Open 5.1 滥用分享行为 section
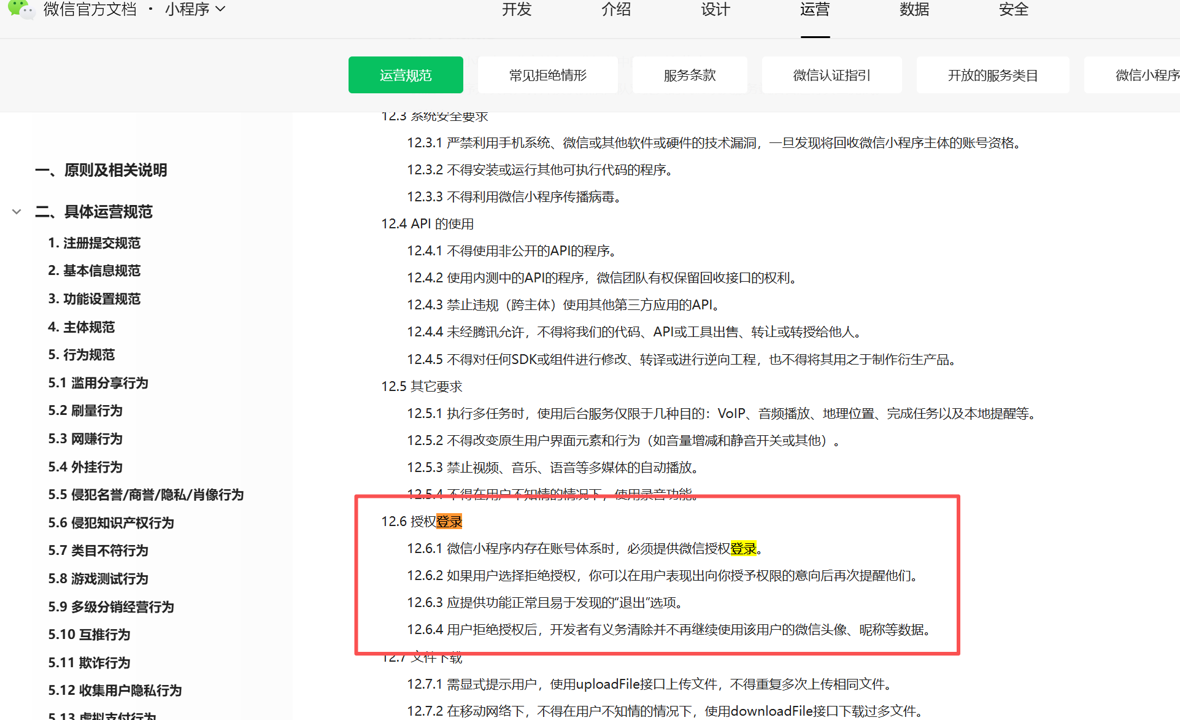This screenshot has height=720, width=1180. click(x=98, y=383)
